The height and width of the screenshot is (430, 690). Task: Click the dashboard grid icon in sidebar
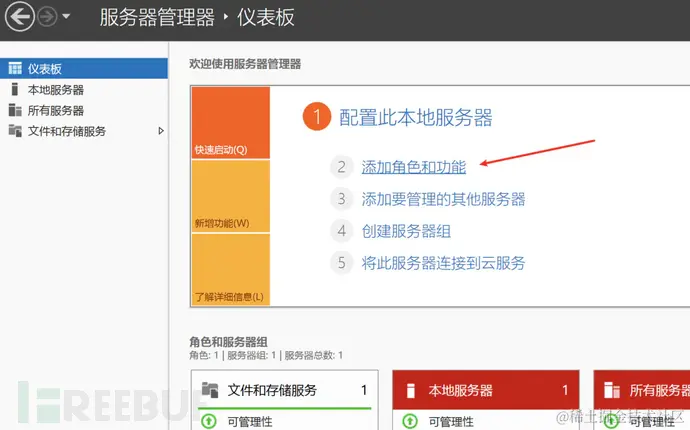tap(15, 68)
